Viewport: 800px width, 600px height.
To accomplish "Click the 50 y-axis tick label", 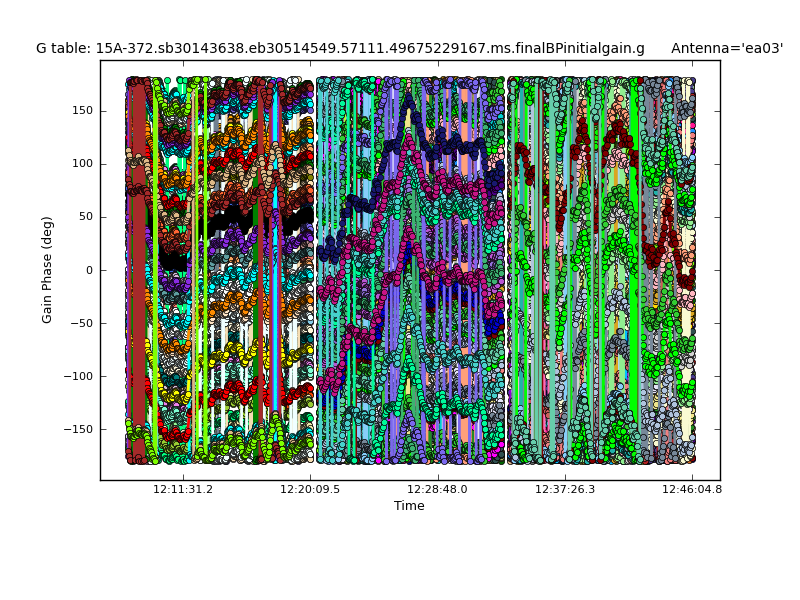I will pos(86,217).
